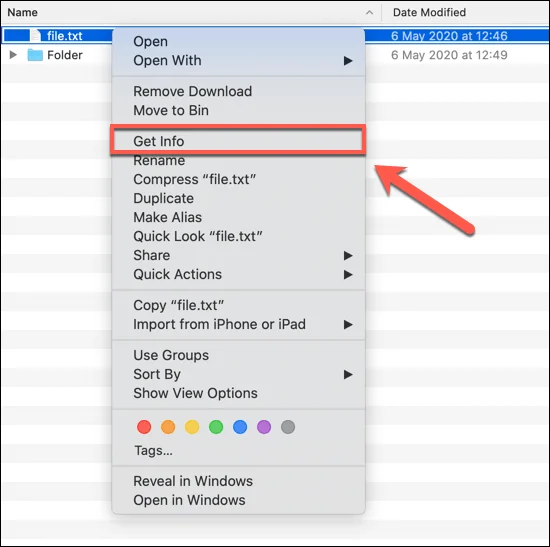The height and width of the screenshot is (547, 550).
Task: Expand the Folder disclosure triangle
Action: pos(13,55)
